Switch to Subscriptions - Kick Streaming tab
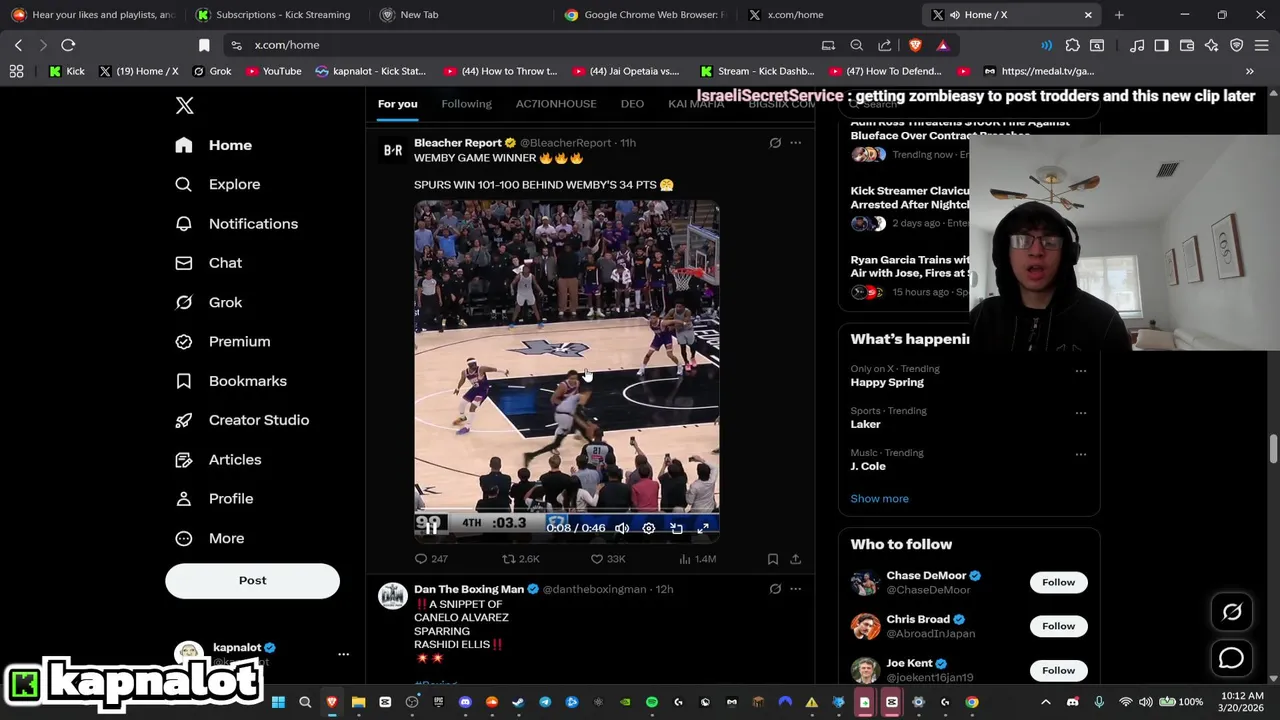 274,15
